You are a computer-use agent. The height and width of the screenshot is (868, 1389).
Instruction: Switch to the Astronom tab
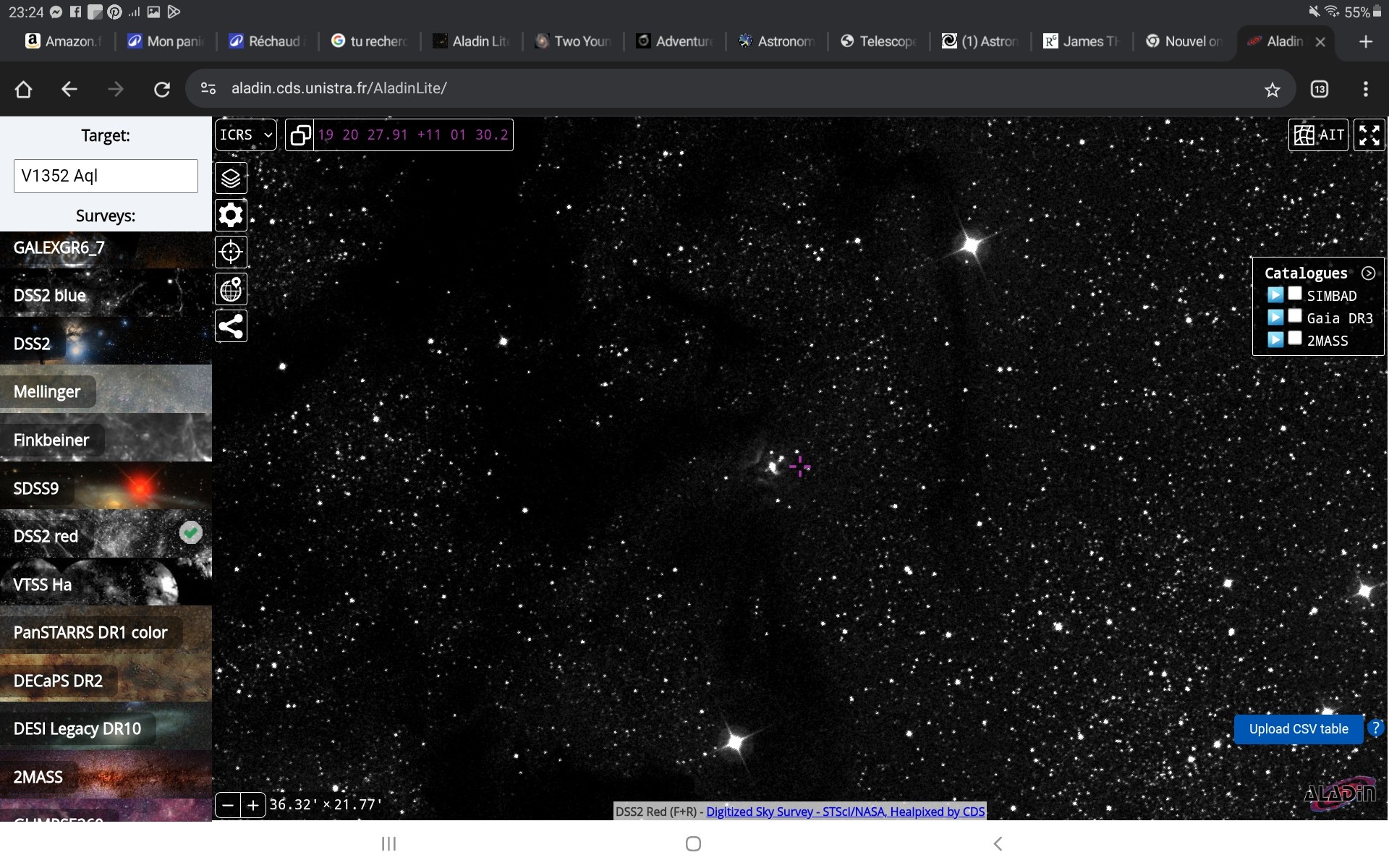click(x=777, y=41)
